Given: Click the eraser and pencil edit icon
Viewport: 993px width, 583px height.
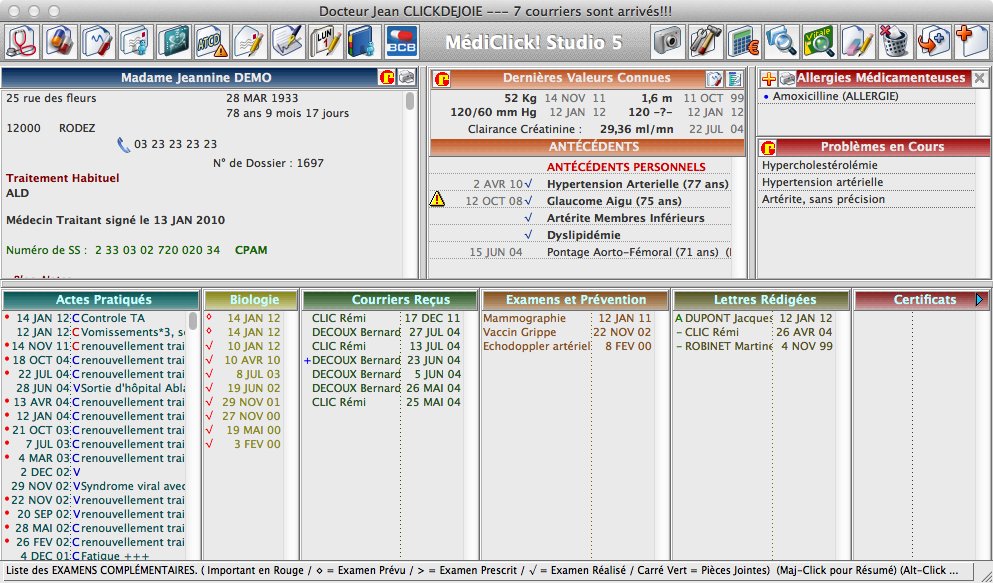Looking at the screenshot, I should pos(858,42).
